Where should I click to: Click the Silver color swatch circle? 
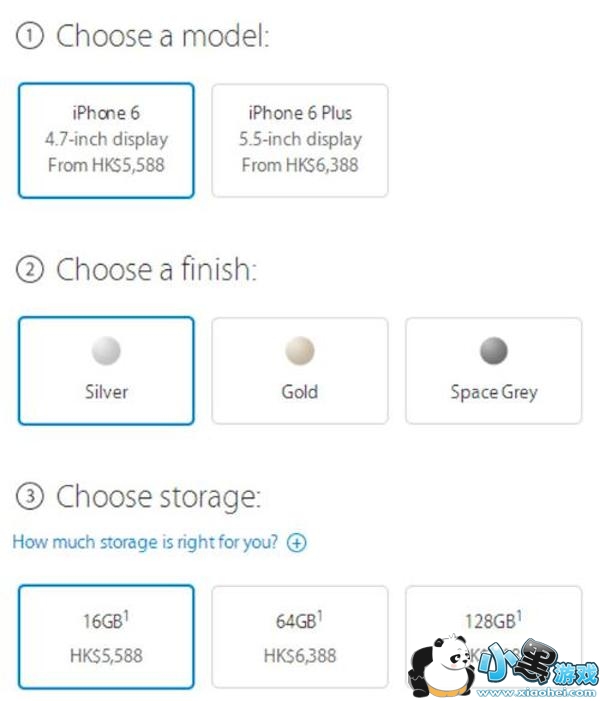[x=106, y=351]
